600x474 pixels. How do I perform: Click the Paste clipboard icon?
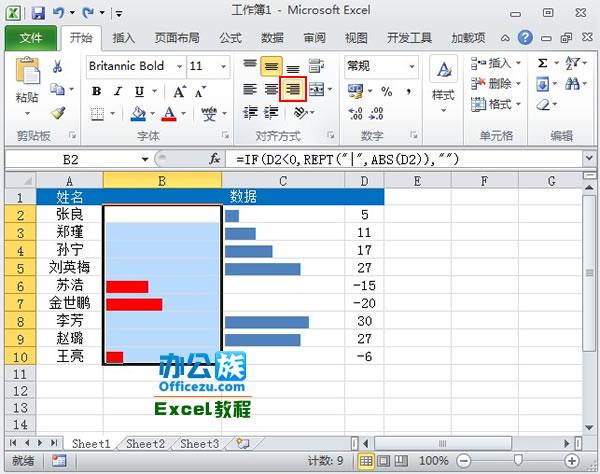[28, 70]
